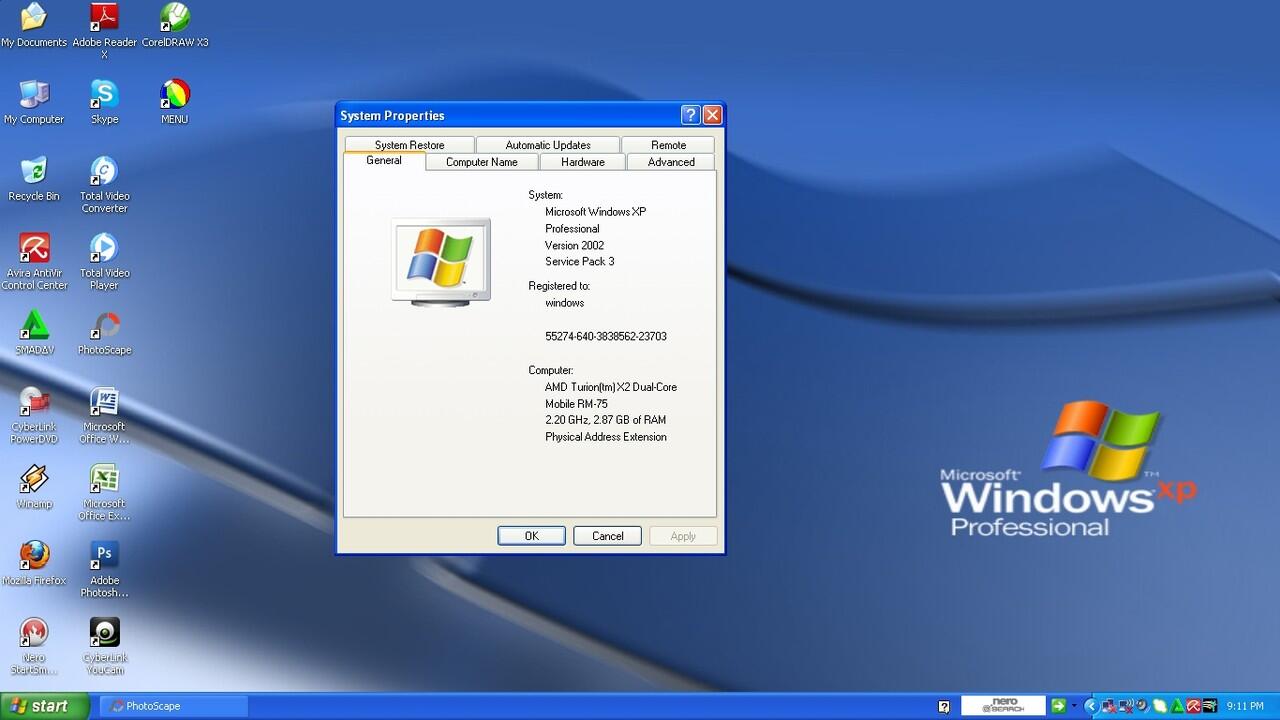Select the Winamp desktop icon

coord(34,488)
